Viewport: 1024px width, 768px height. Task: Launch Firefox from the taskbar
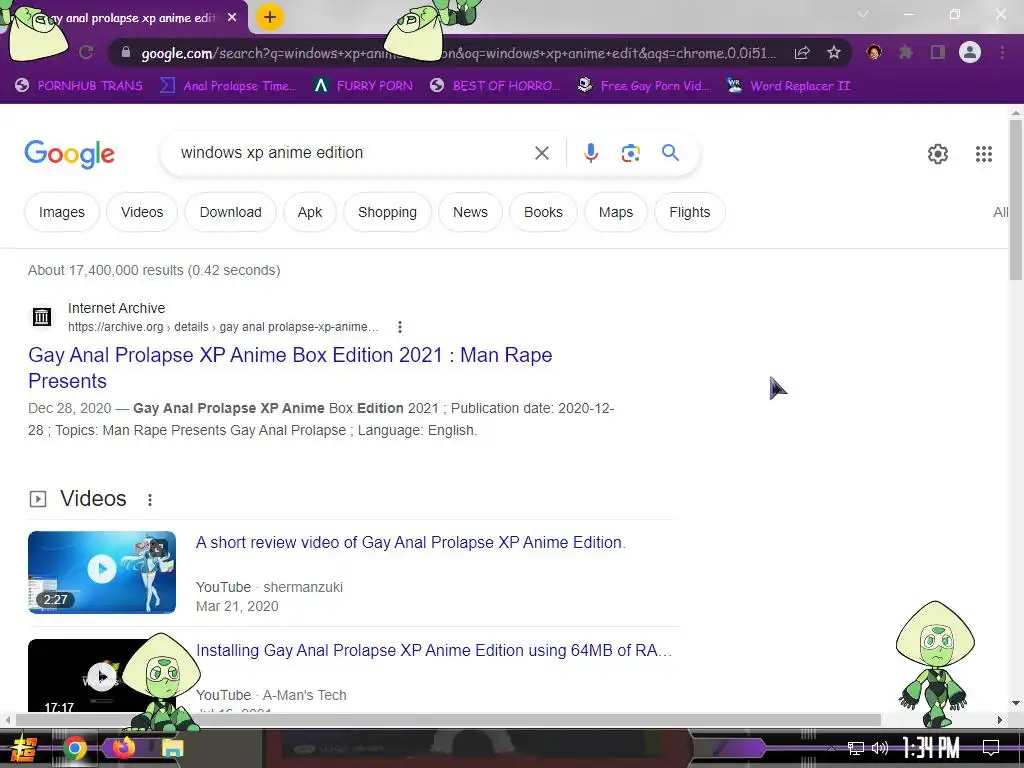[123, 748]
